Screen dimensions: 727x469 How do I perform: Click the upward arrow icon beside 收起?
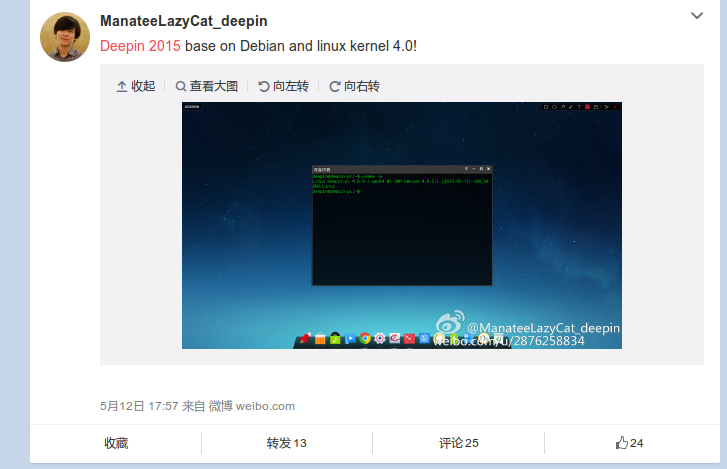pos(121,86)
